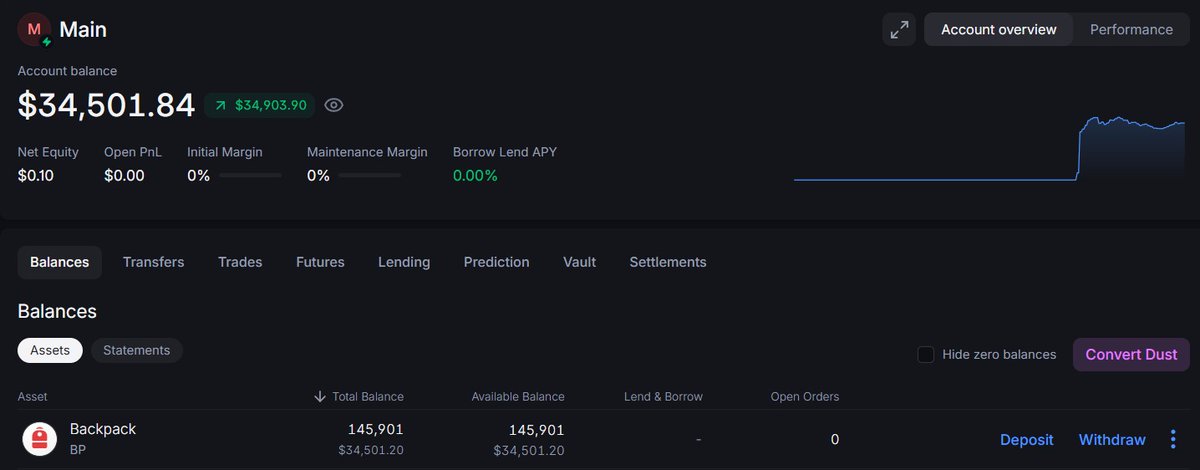Click the green $34,903.90 change badge

coord(260,105)
